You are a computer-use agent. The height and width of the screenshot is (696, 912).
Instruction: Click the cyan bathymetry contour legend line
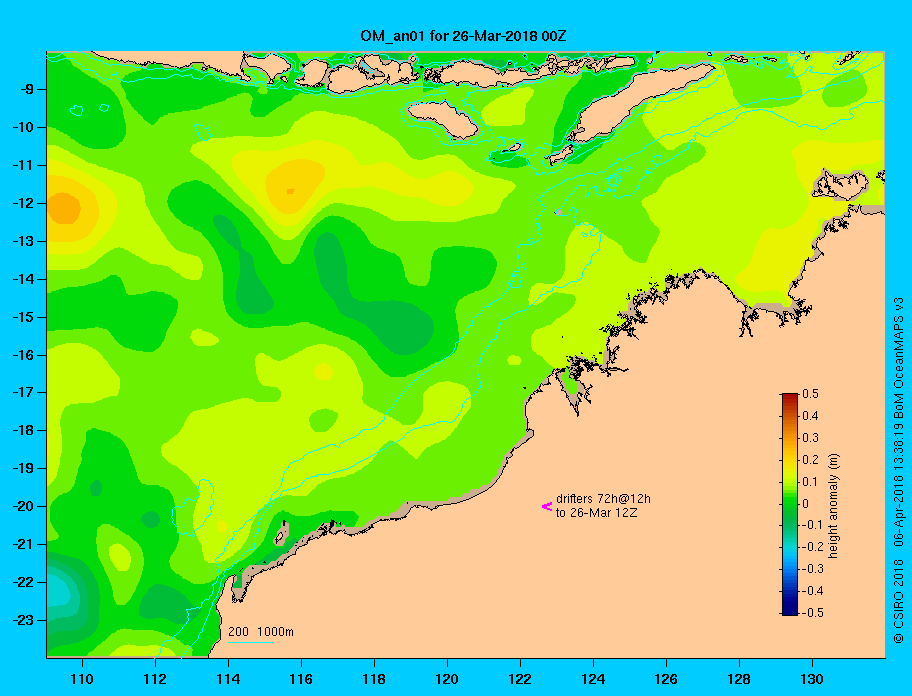point(250,642)
